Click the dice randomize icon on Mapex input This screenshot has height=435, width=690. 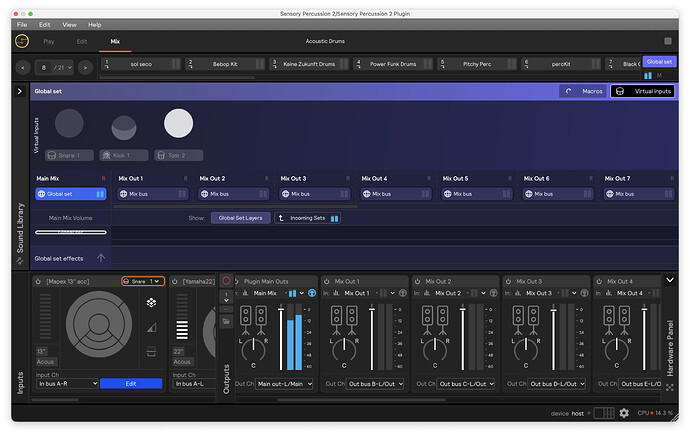click(150, 301)
